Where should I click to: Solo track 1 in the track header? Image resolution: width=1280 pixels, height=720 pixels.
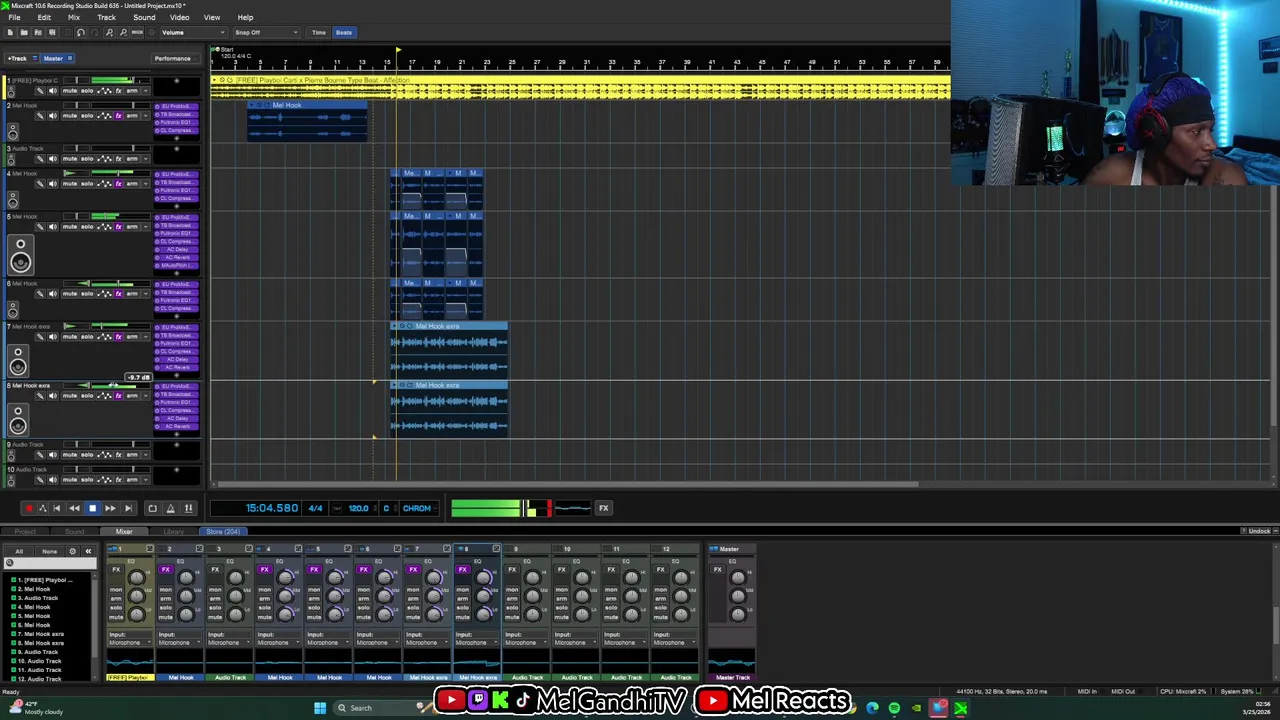87,91
